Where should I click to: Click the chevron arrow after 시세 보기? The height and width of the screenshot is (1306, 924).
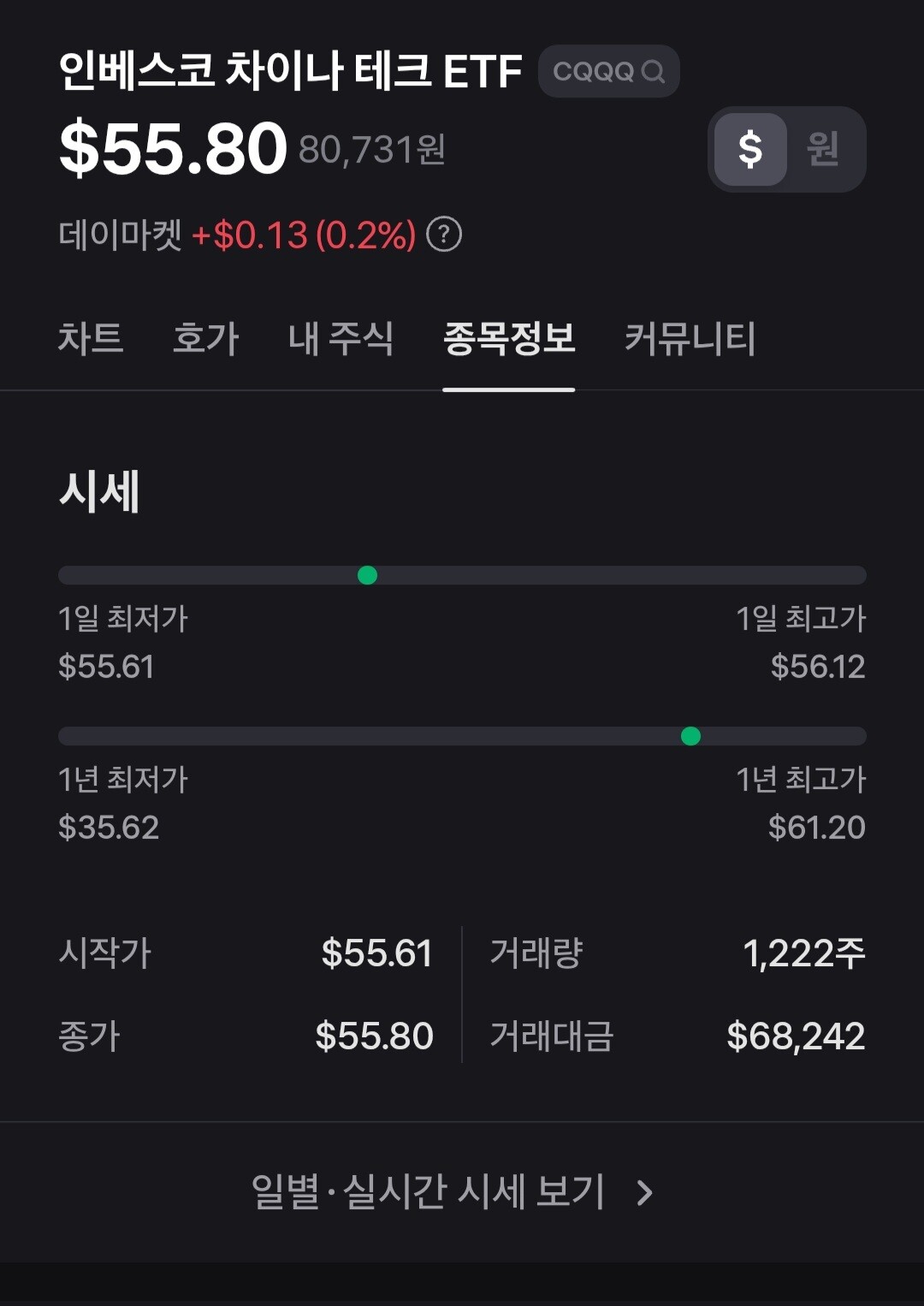click(645, 1192)
